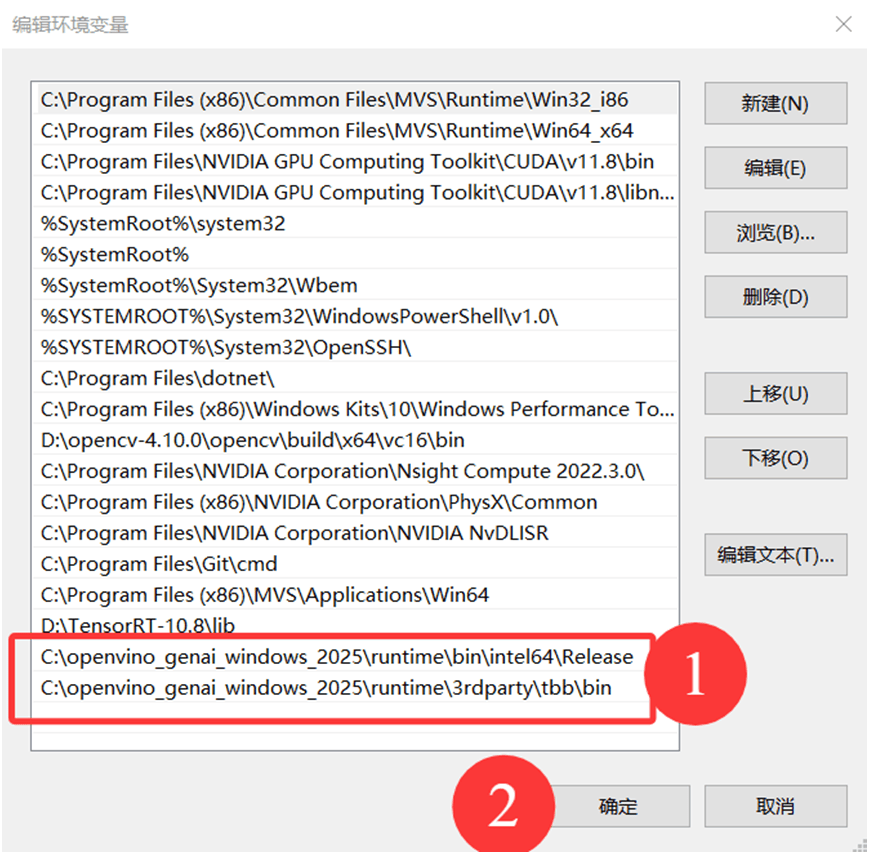Click the 新建(N) button
Viewport: 869px width, 854px height.
click(775, 104)
